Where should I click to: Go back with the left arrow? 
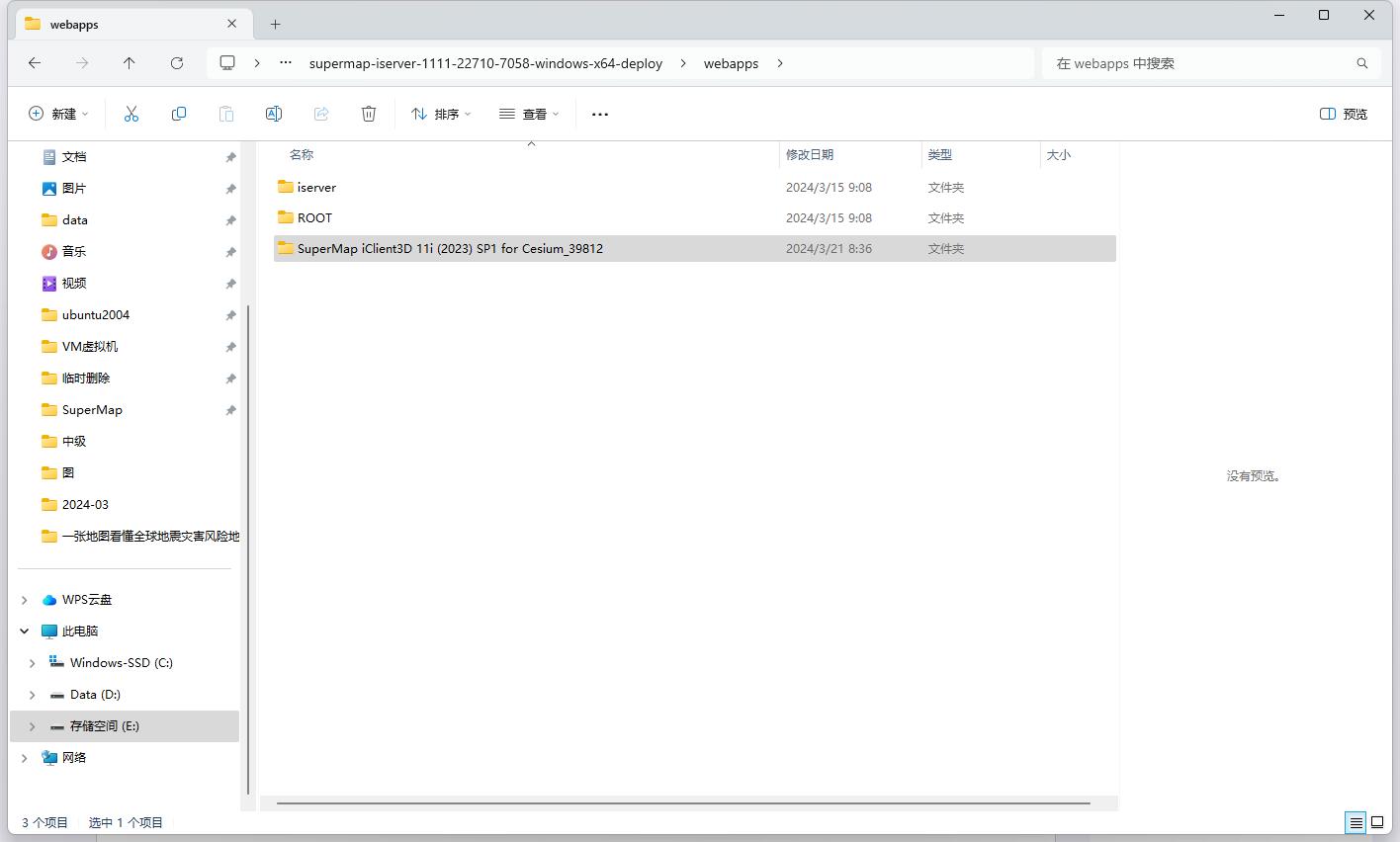click(35, 62)
